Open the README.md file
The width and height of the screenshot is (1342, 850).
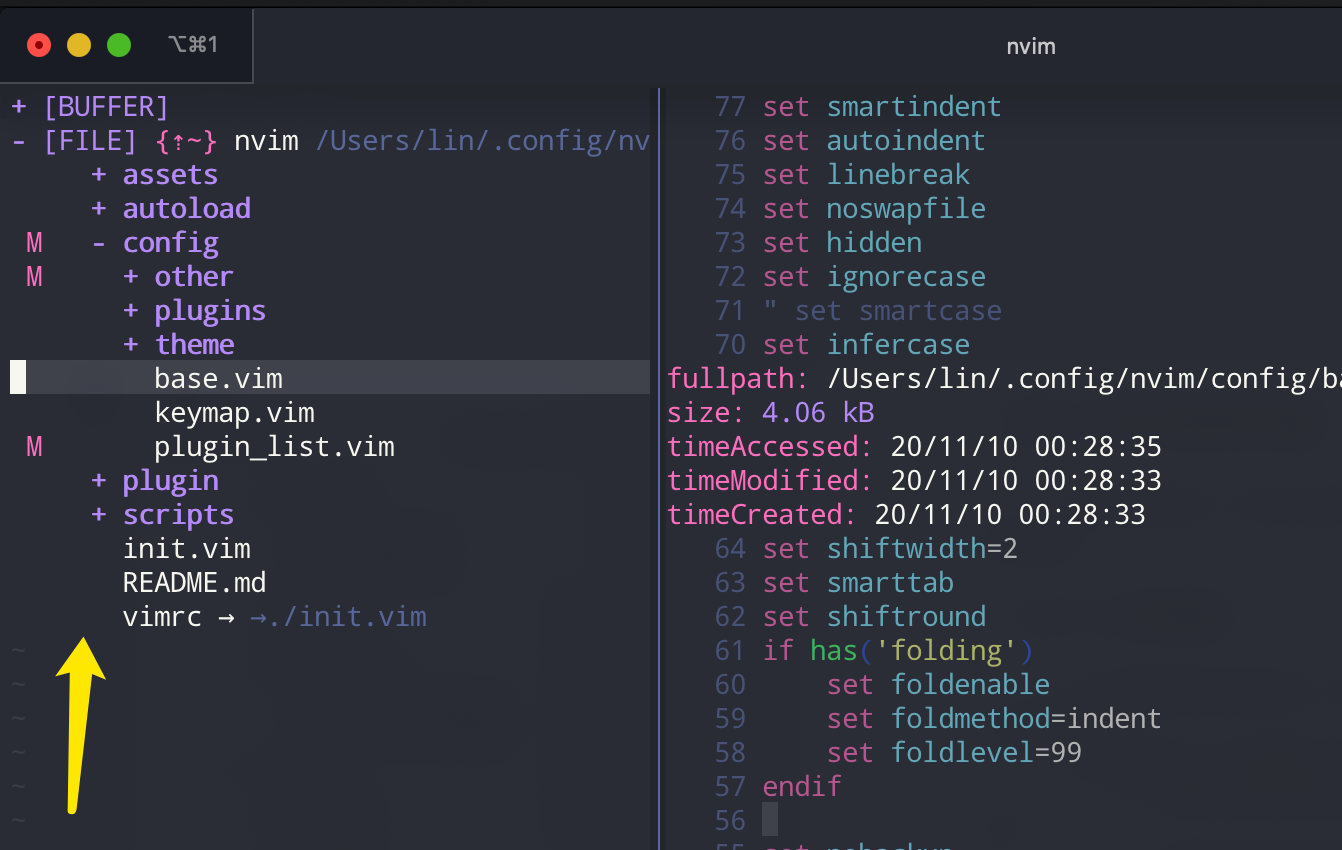pyautogui.click(x=194, y=582)
